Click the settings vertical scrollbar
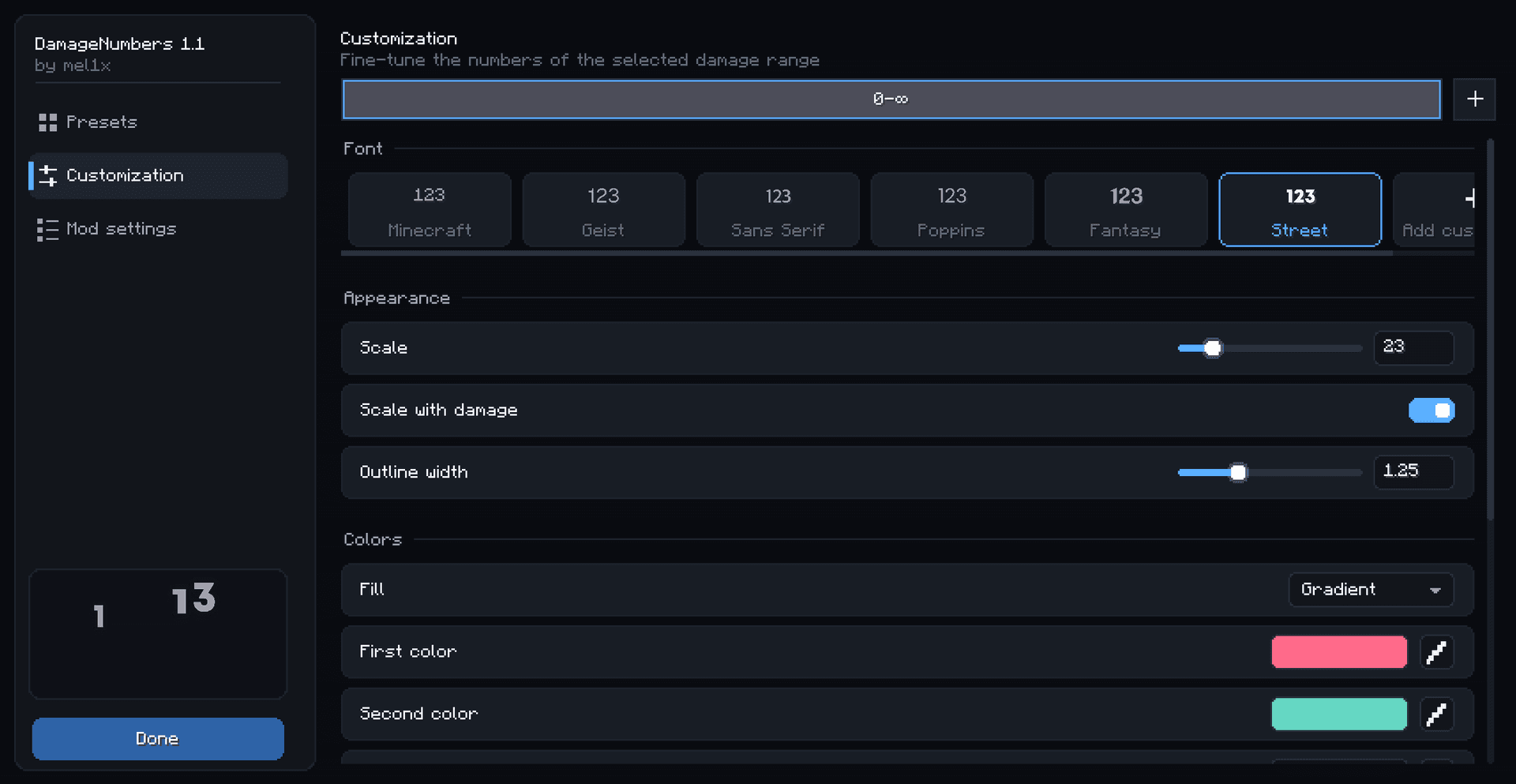Viewport: 1516px width, 784px height. click(x=1490, y=330)
